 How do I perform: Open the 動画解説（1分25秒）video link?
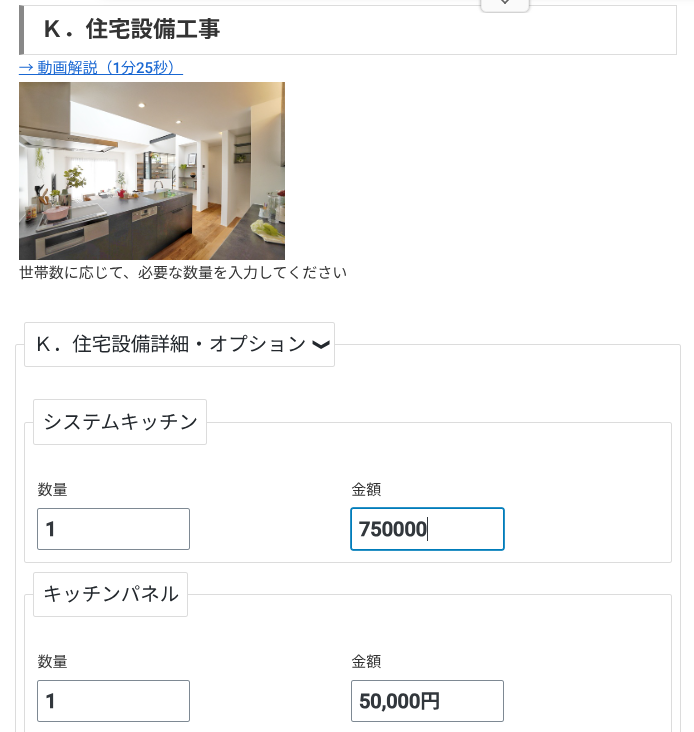tap(109, 68)
